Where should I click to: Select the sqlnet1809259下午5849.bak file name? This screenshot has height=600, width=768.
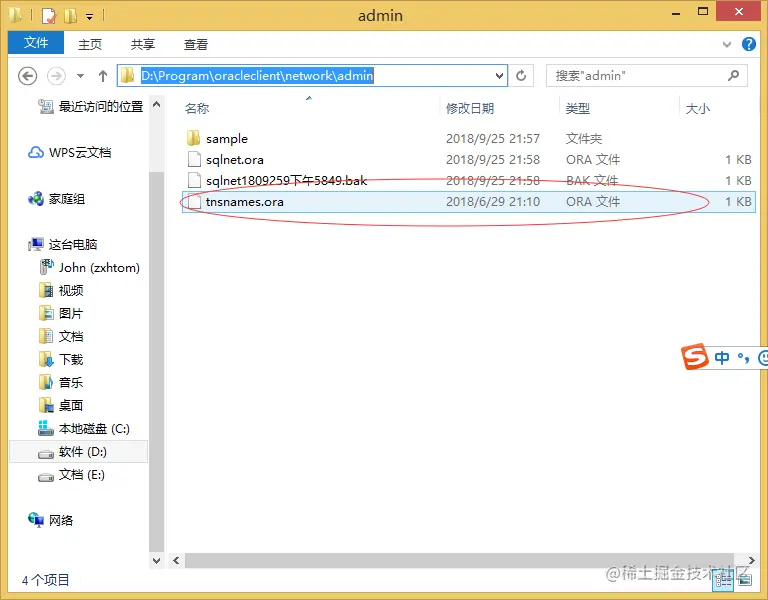coord(287,181)
